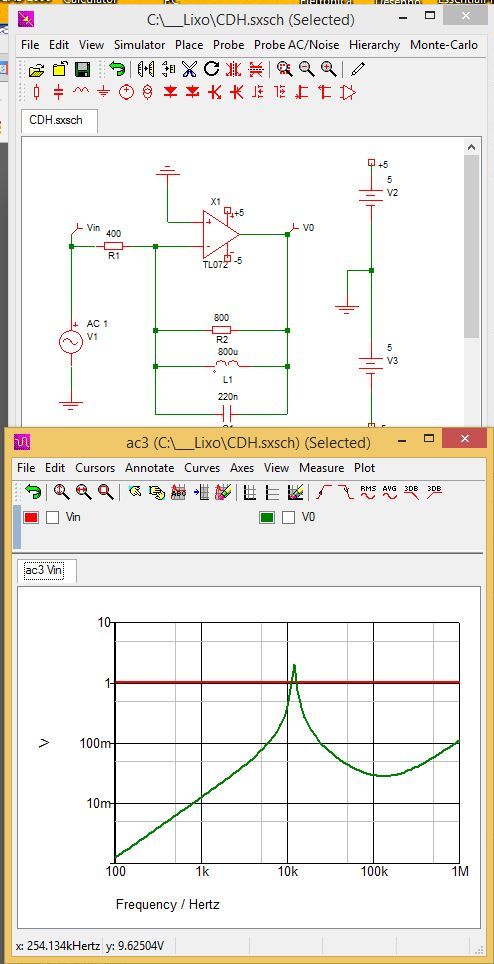Image resolution: width=494 pixels, height=964 pixels.
Task: Open the Axes menu
Action: coord(242,468)
